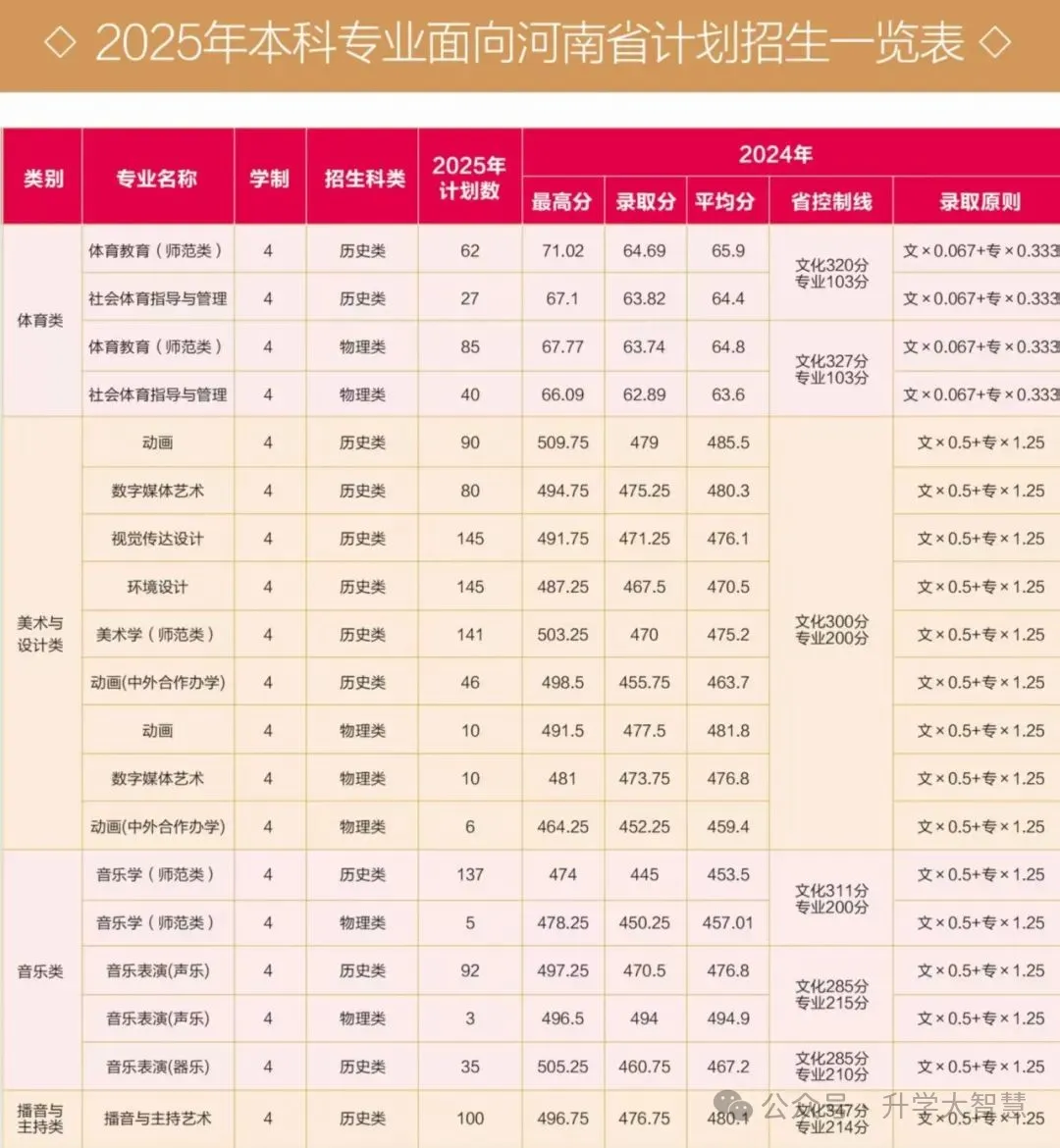Select the control line '文化311分 专业200分'
This screenshot has height=1148, width=1060.
(831, 899)
